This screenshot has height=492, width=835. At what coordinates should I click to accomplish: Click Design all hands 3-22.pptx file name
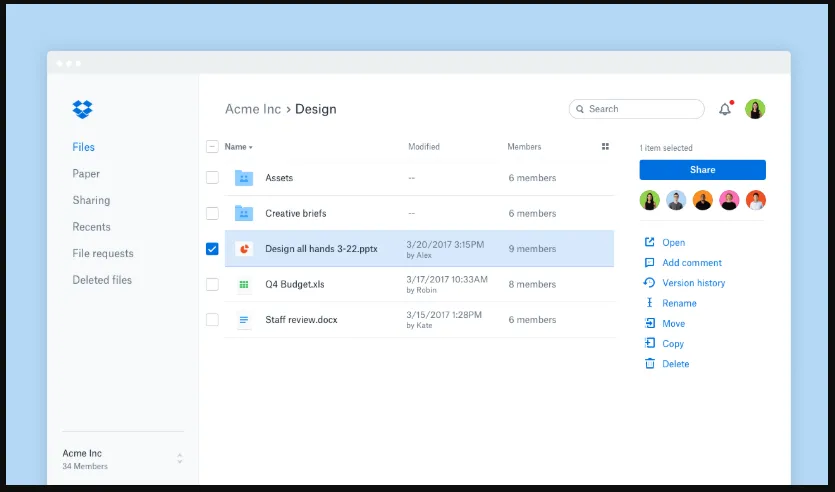[x=321, y=249]
